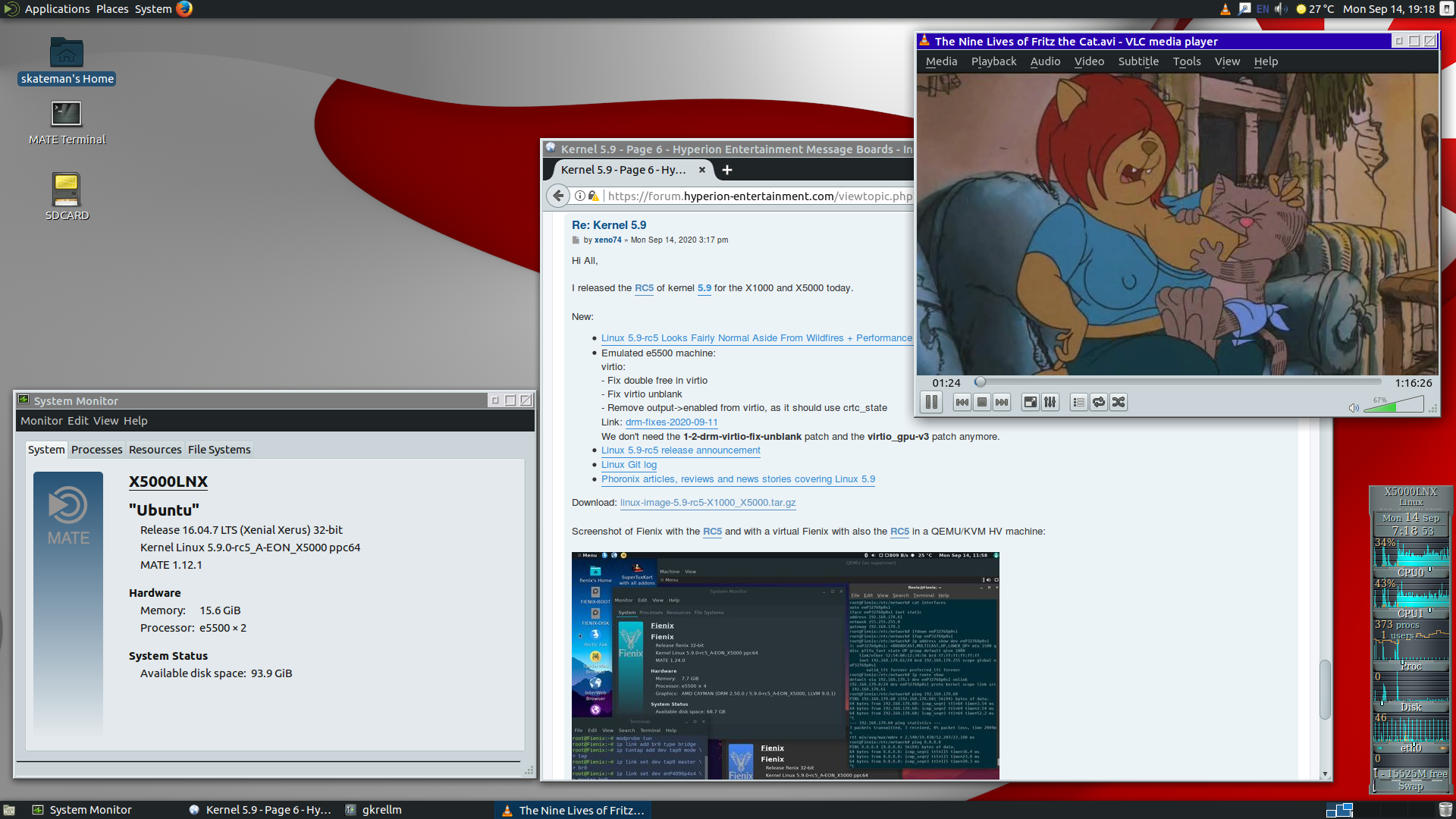
Task: Open Re: Kernel 5.9 post title link
Action: coord(609,225)
